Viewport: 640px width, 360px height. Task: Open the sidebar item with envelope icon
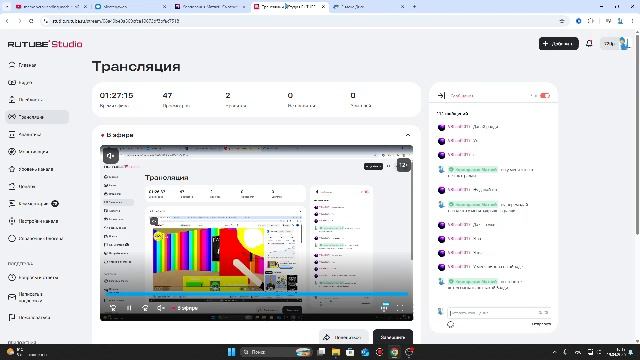[25, 297]
